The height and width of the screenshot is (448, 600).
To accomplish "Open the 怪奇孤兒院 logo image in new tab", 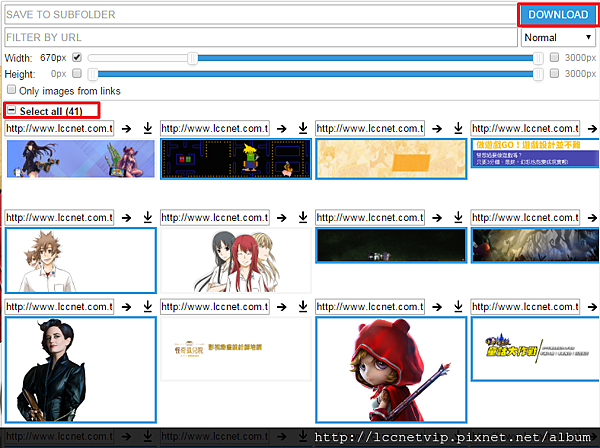I will coord(282,307).
